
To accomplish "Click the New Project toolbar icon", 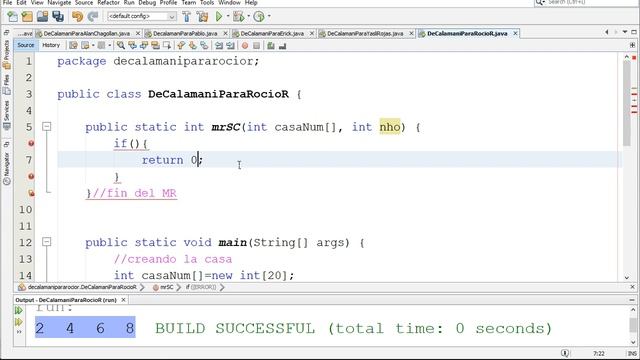I will tap(27, 16).
